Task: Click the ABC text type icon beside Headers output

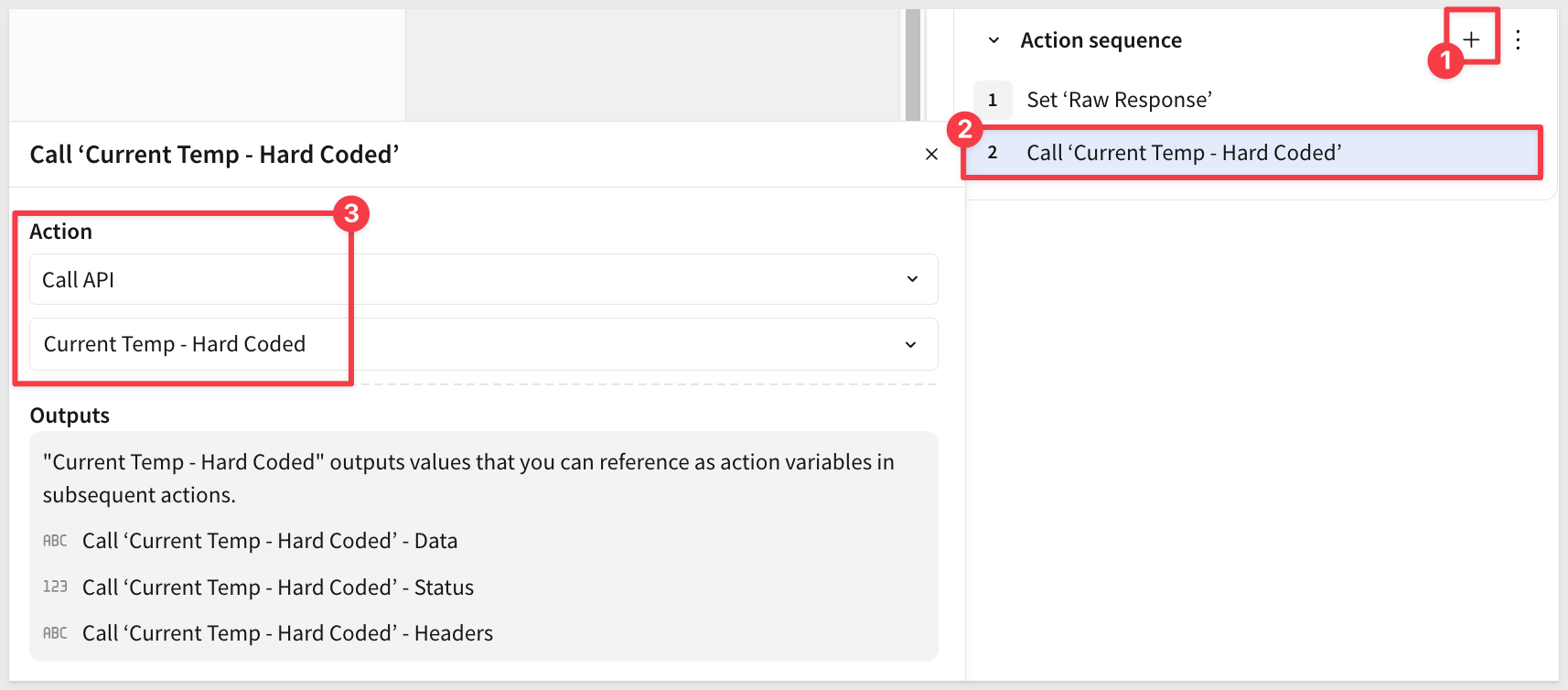Action: pos(55,633)
